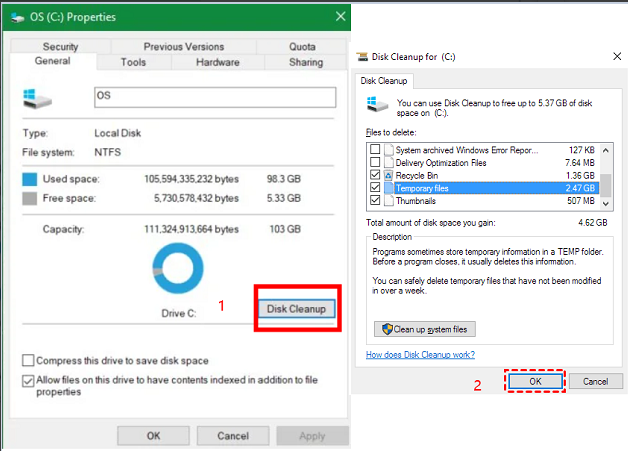The height and width of the screenshot is (451, 628).
Task: Uncheck Allow files to have contents indexed
Action: (28, 380)
